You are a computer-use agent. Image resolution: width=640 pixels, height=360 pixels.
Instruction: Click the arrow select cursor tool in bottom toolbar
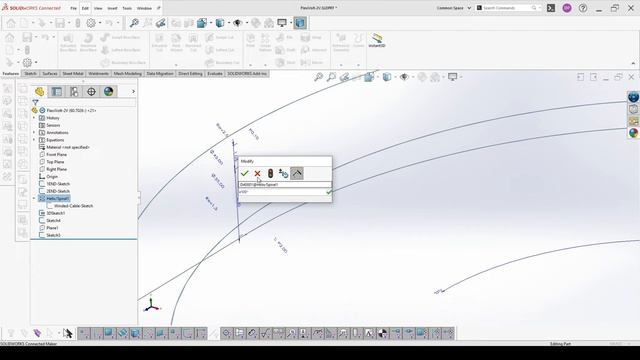point(68,333)
